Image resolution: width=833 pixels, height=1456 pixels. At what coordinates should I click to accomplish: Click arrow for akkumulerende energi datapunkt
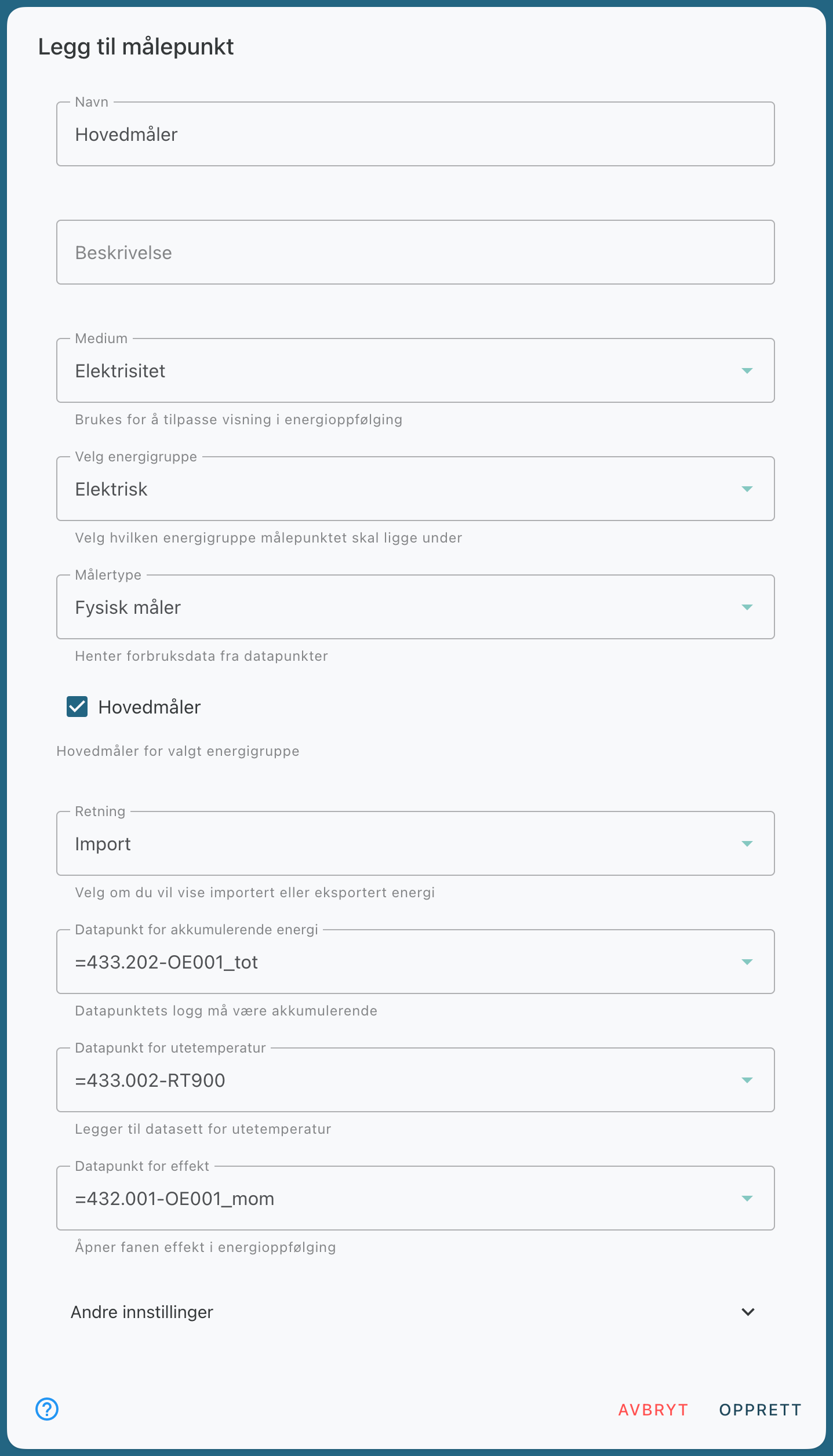(747, 962)
